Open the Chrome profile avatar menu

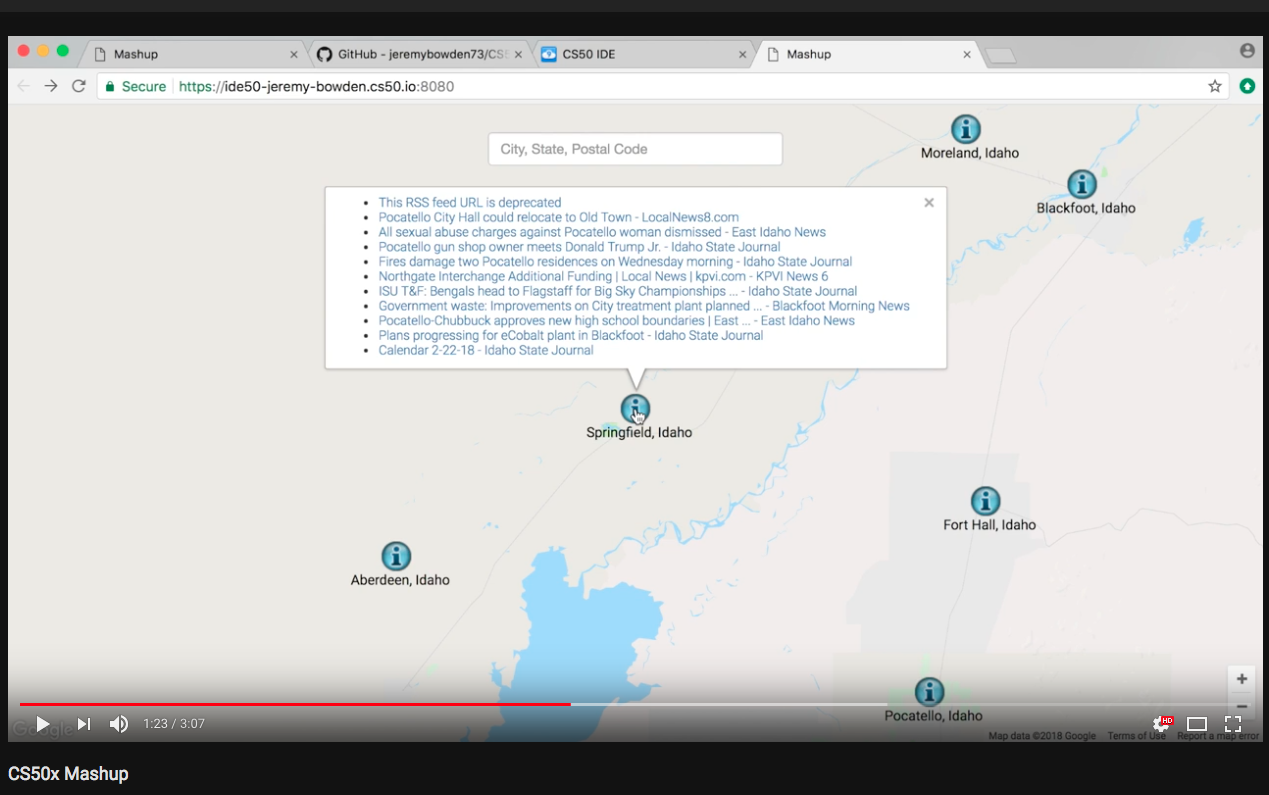(x=1246, y=50)
